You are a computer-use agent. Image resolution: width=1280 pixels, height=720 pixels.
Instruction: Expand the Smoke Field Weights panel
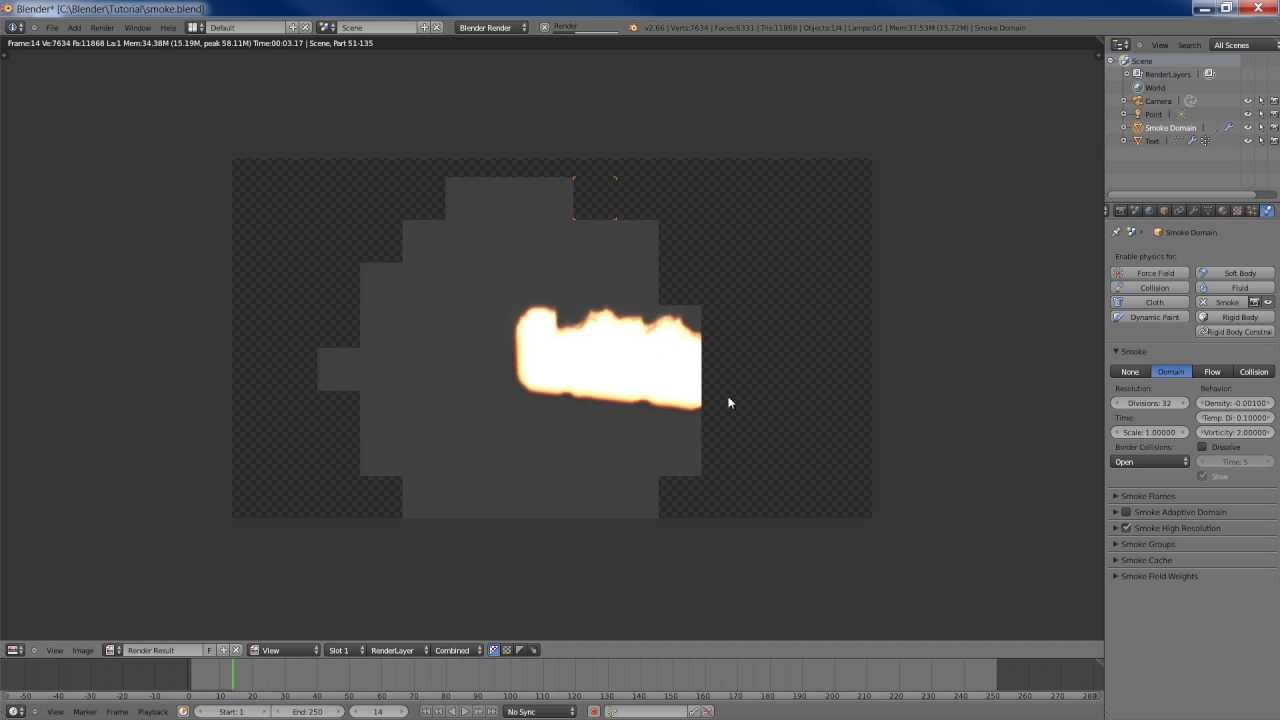coord(1159,576)
